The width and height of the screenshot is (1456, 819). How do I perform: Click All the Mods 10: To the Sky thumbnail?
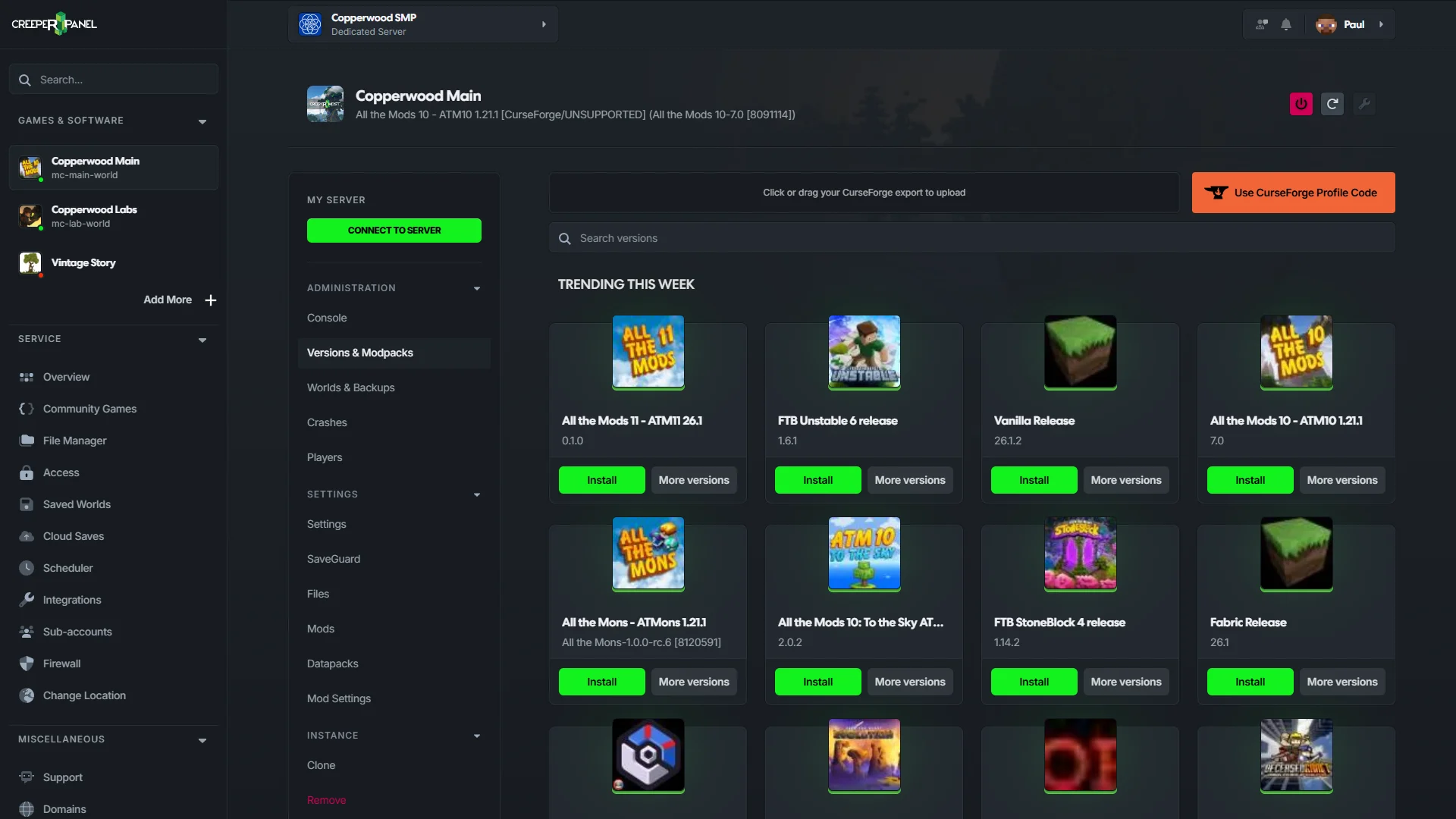click(864, 554)
